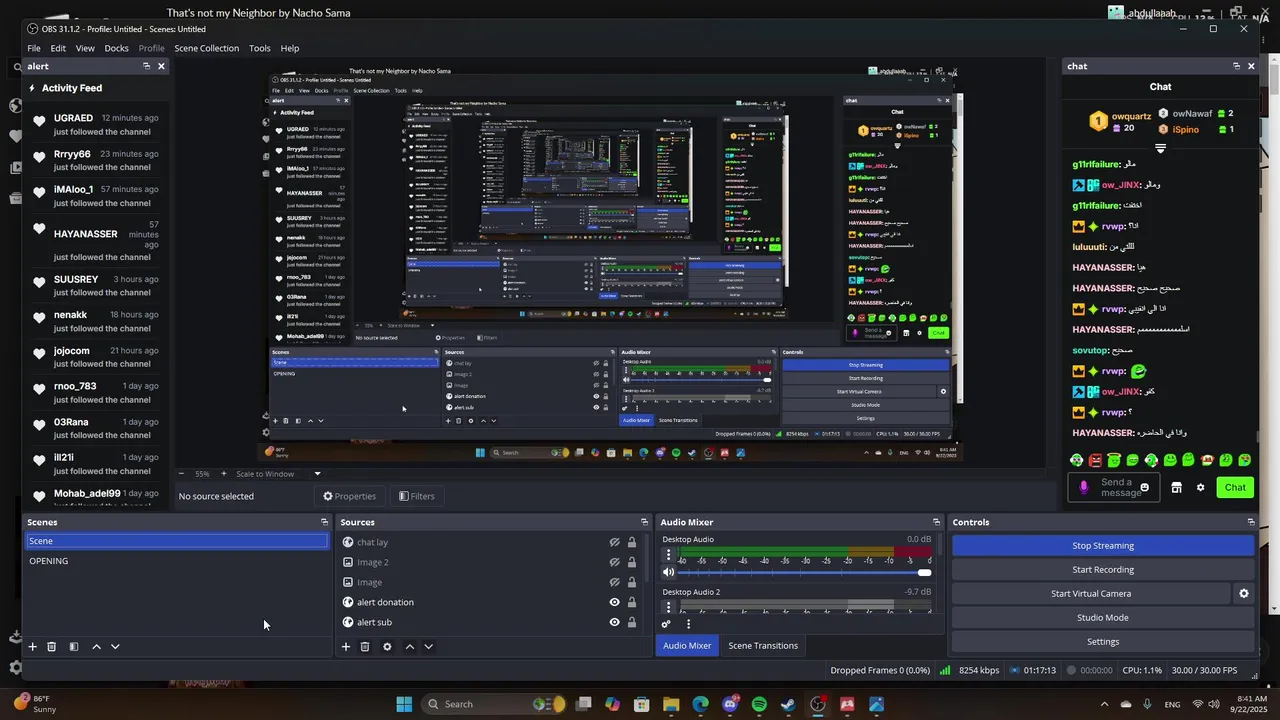The image size is (1280, 720).
Task: Collapse the chat leaderboard header
Action: [1160, 148]
